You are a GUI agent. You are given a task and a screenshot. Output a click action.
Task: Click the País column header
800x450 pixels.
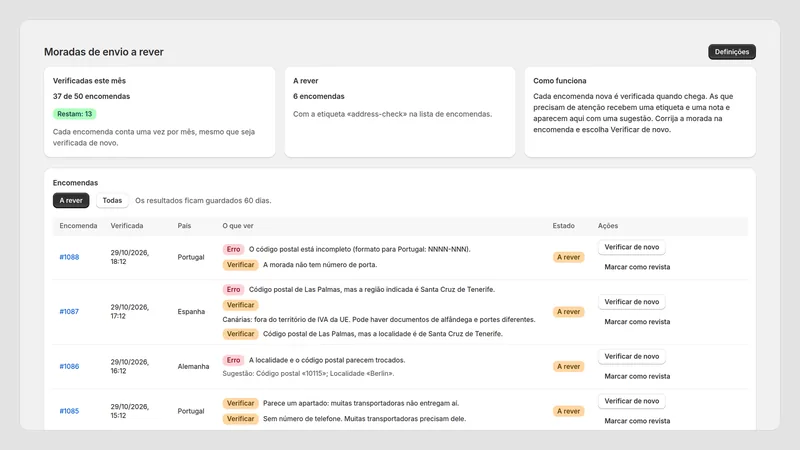coord(184,226)
